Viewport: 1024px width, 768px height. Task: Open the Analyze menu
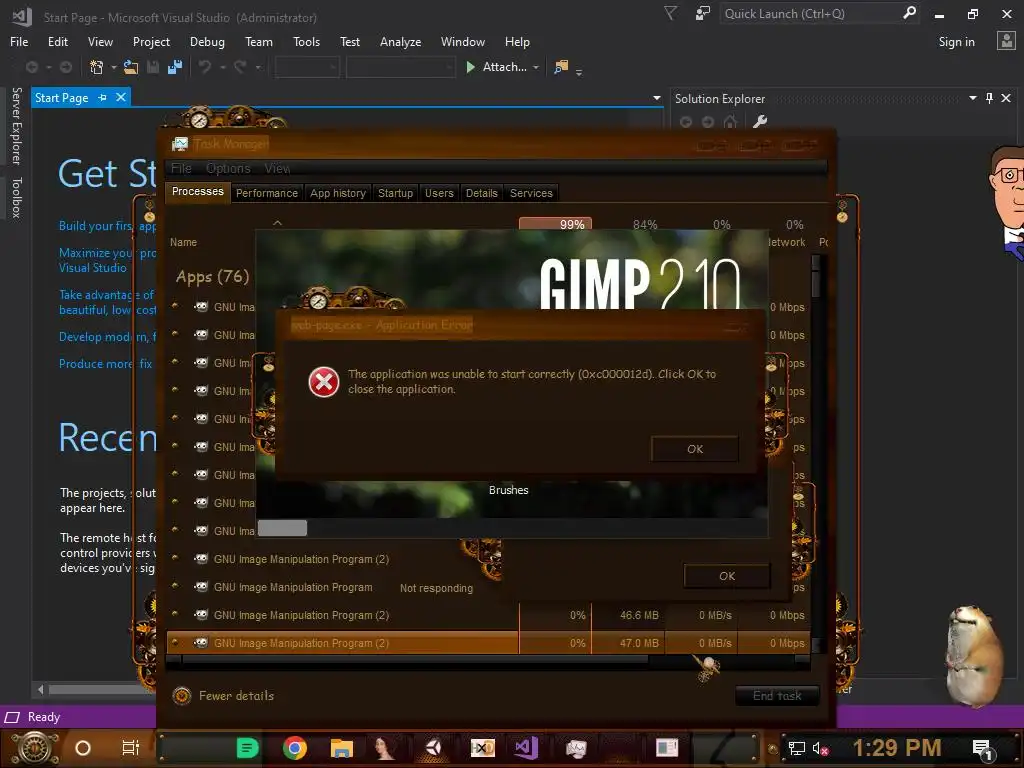click(x=400, y=42)
